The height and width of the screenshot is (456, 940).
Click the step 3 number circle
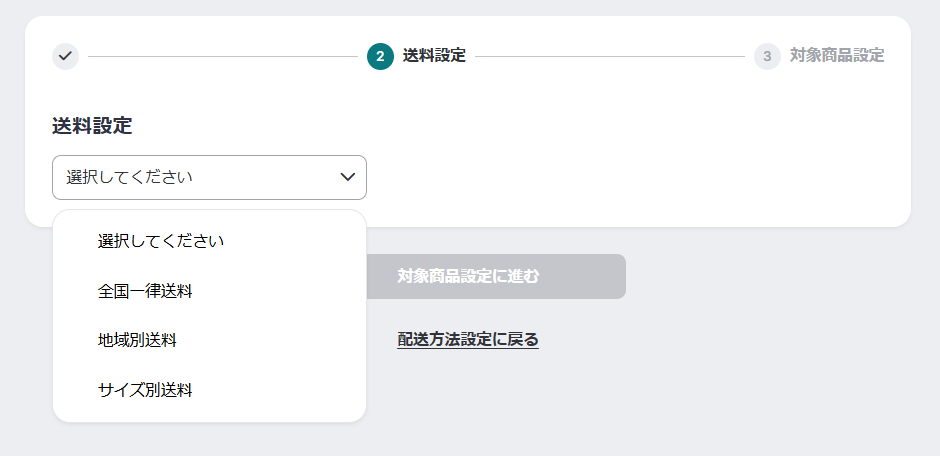click(x=767, y=56)
